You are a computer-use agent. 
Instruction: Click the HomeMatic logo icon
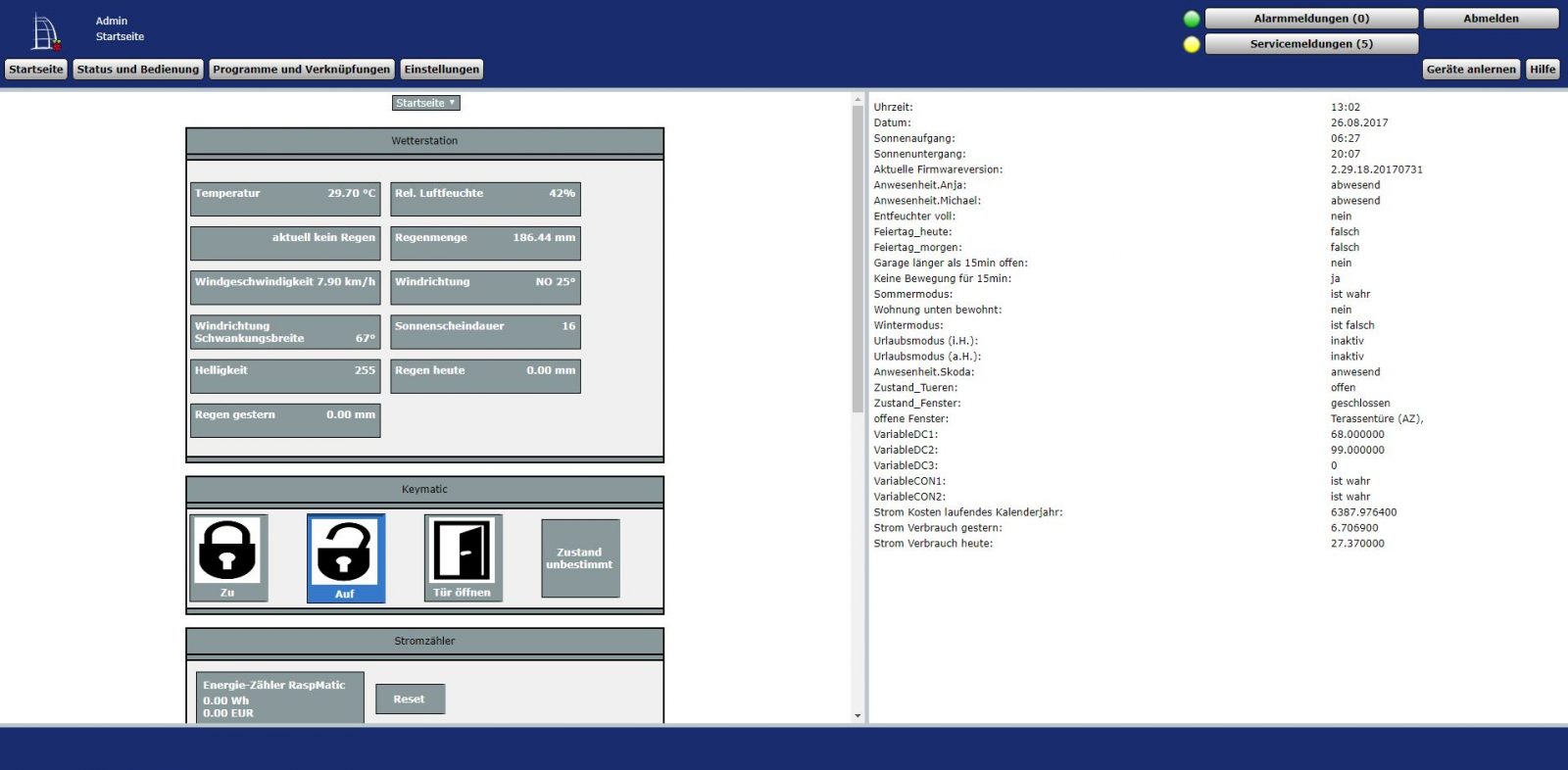[45, 31]
